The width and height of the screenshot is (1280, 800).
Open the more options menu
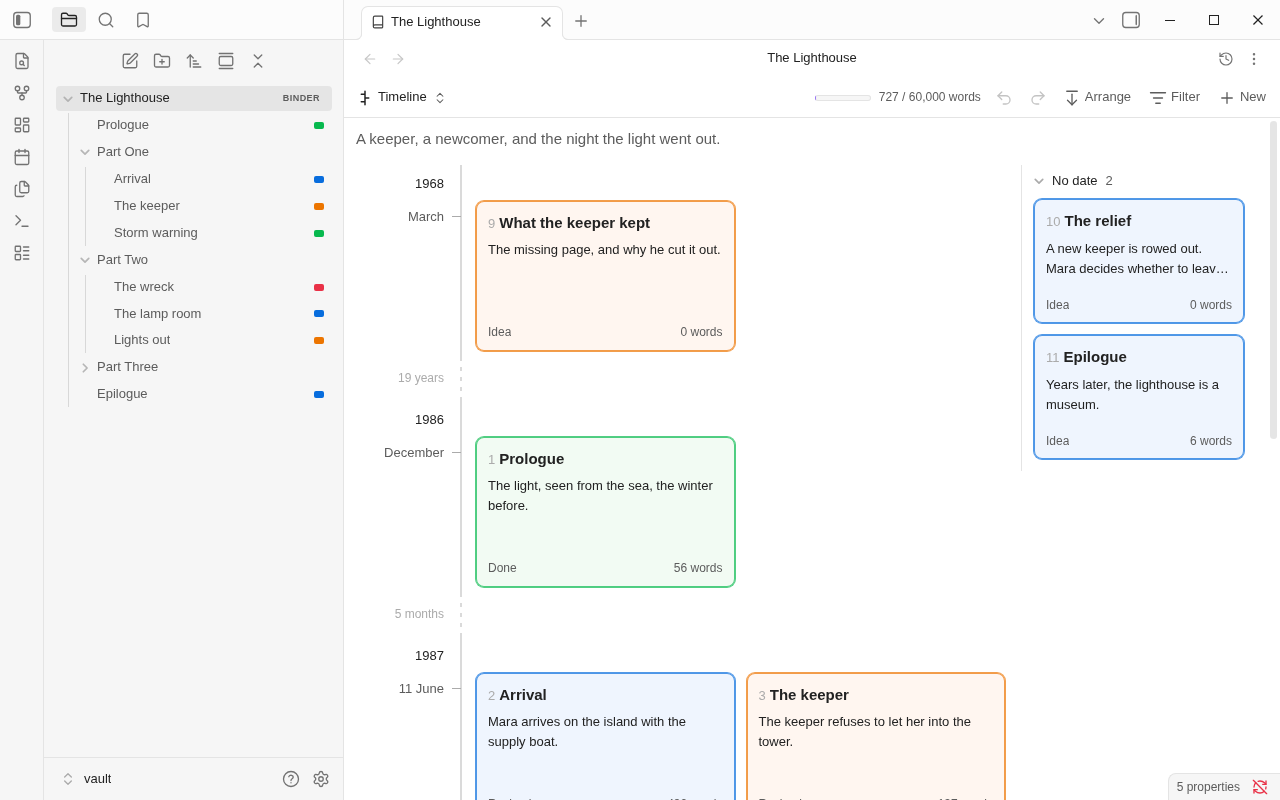tap(1254, 59)
